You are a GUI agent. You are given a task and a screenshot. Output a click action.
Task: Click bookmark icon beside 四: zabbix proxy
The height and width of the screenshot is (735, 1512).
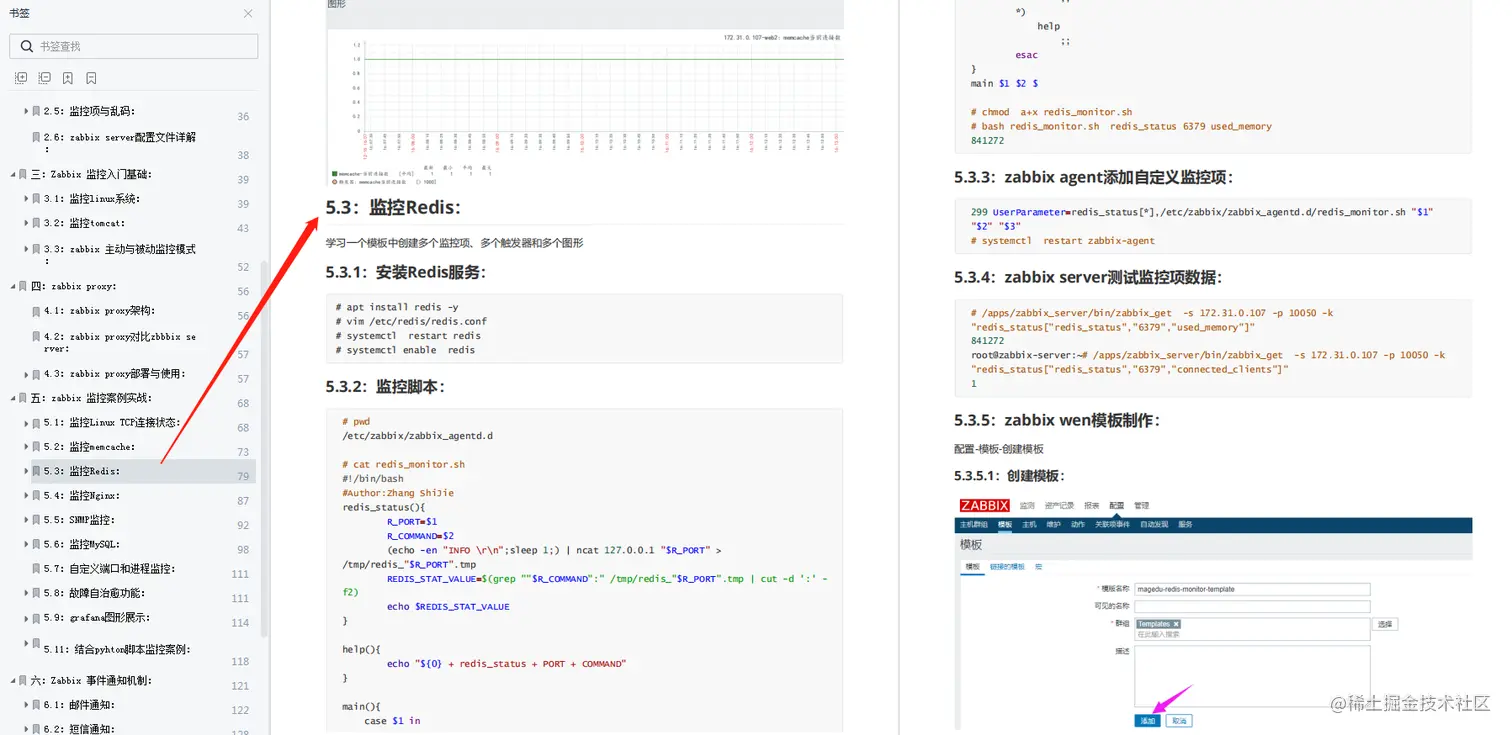[x=24, y=286]
